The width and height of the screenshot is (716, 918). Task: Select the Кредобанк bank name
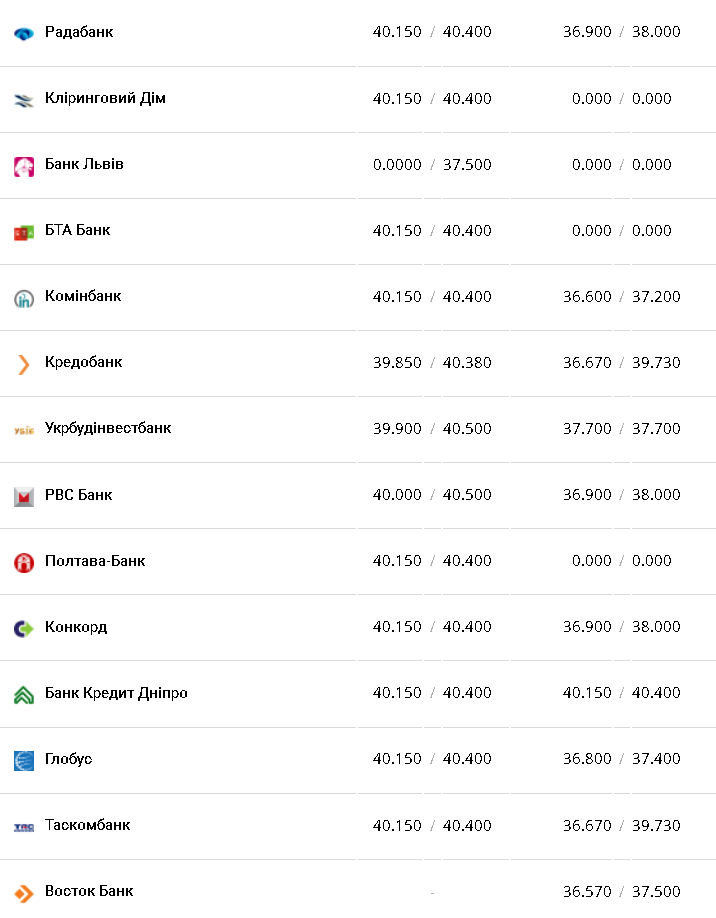pyautogui.click(x=83, y=362)
